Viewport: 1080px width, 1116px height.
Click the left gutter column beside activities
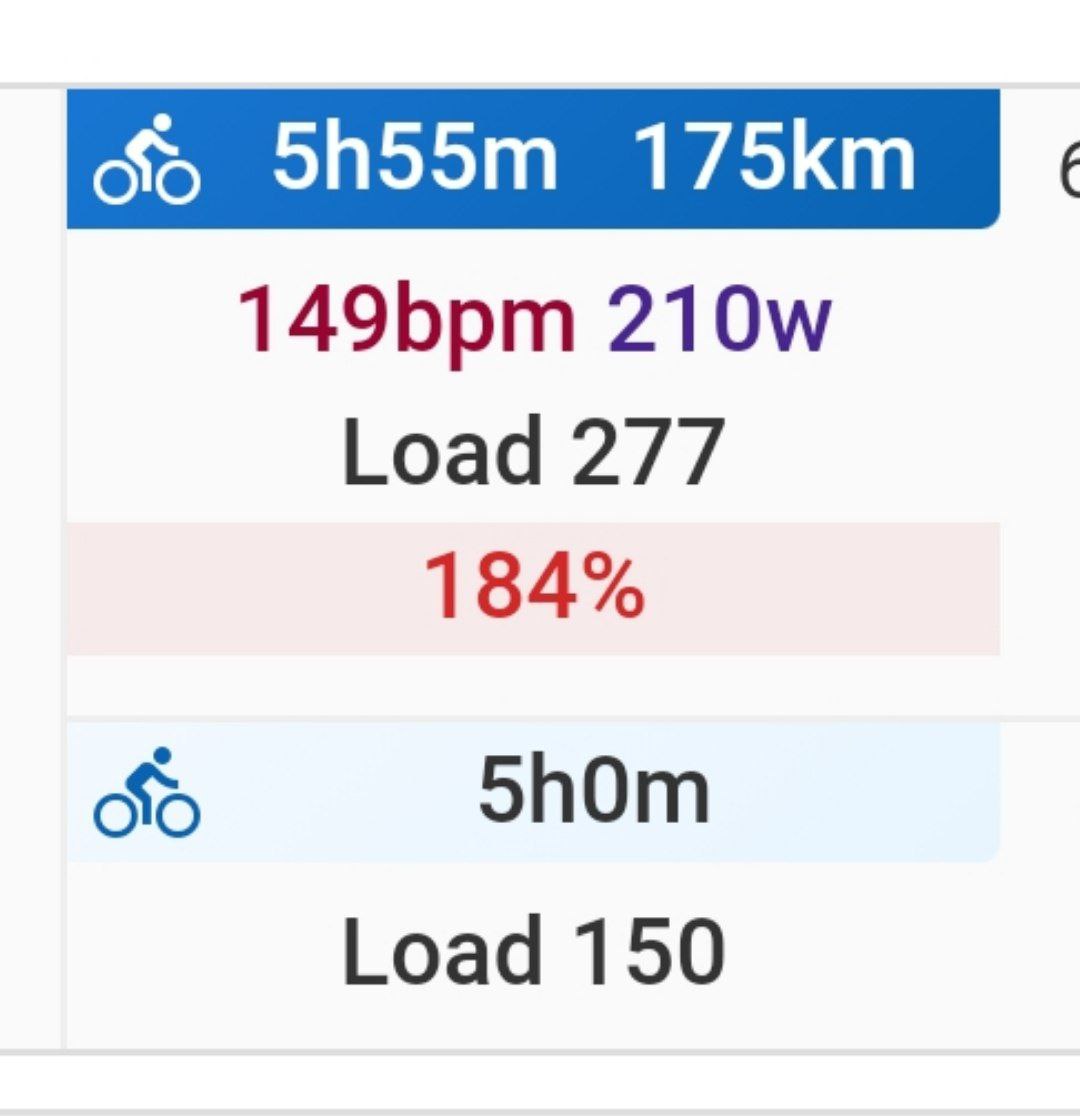(x=31, y=567)
